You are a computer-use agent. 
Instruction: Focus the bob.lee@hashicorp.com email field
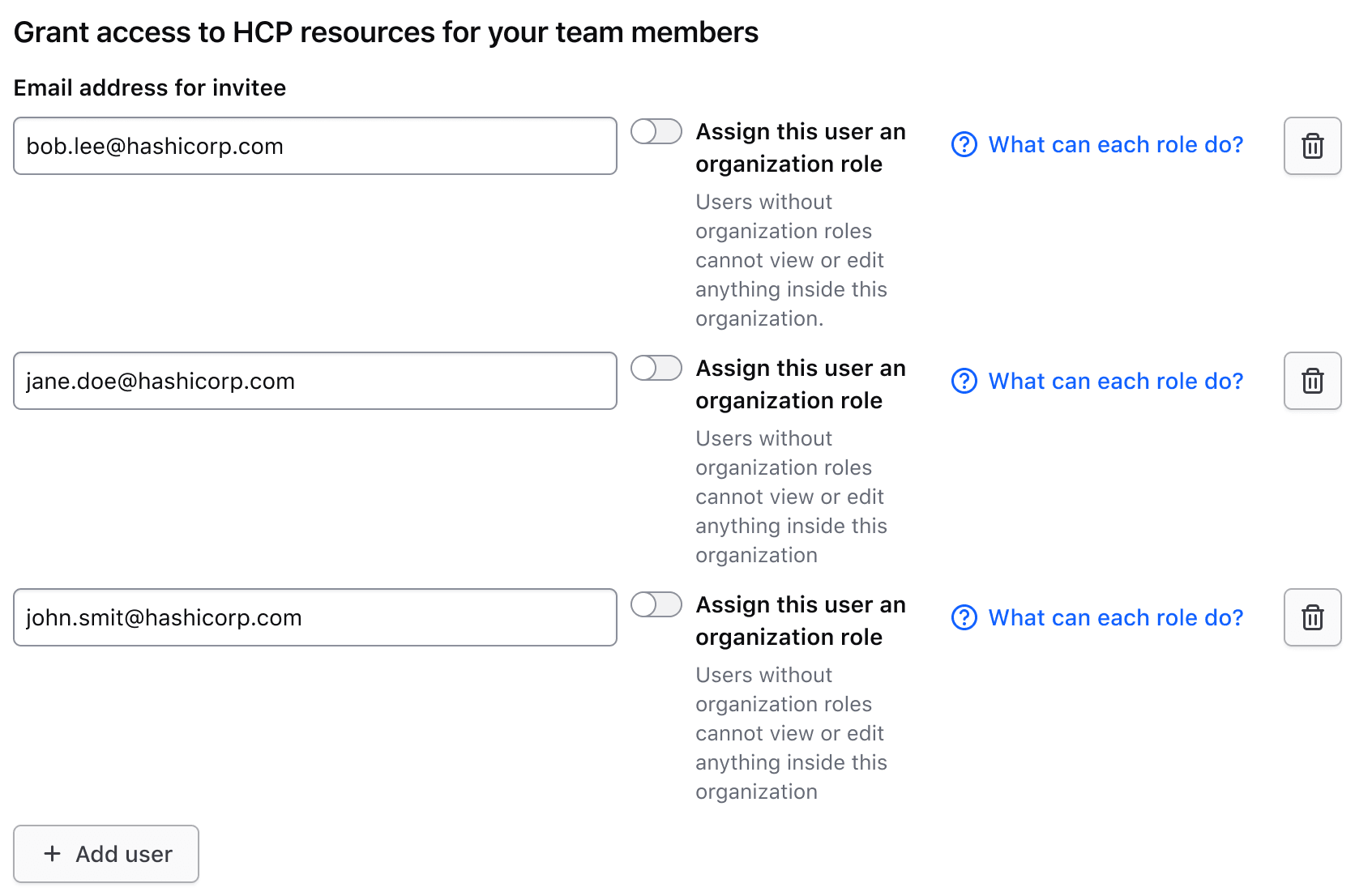(314, 146)
